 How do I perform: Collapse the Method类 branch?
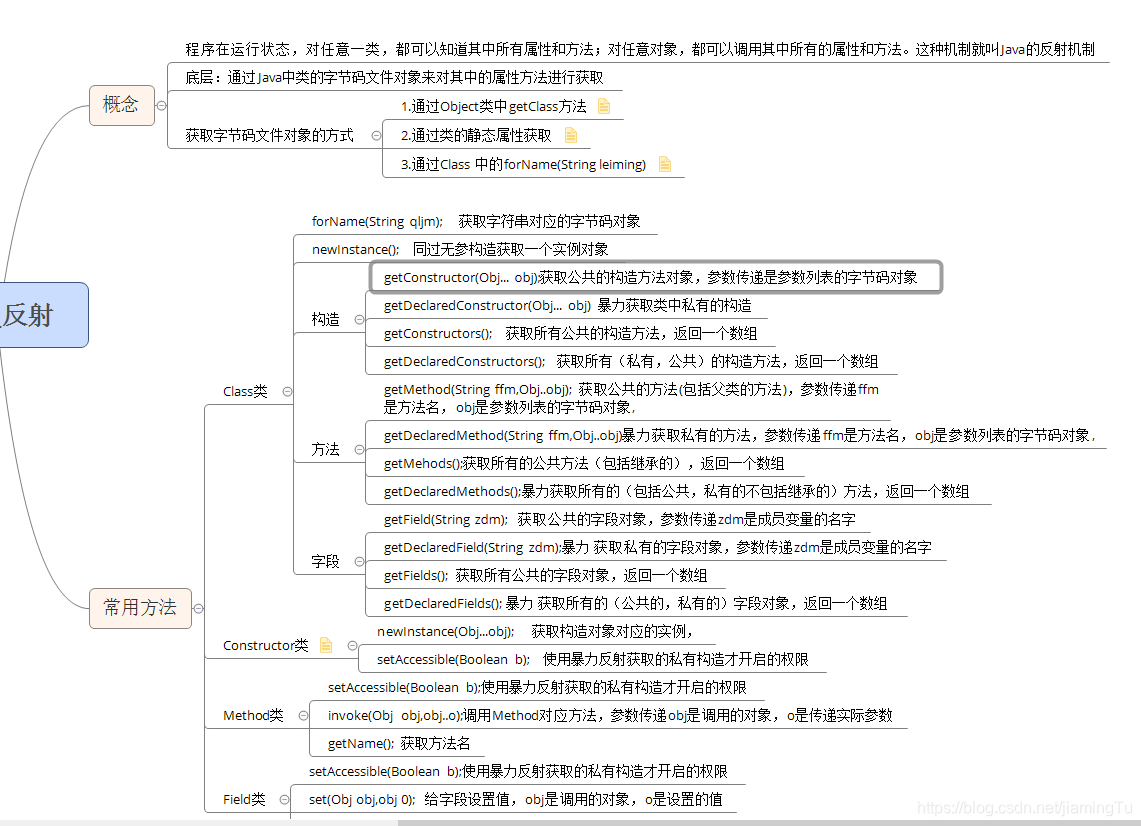pyautogui.click(x=303, y=715)
